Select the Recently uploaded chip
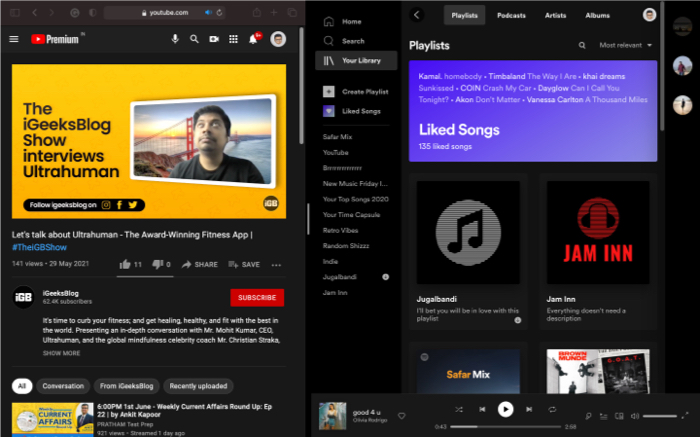Image resolution: width=700 pixels, height=437 pixels. click(x=198, y=386)
